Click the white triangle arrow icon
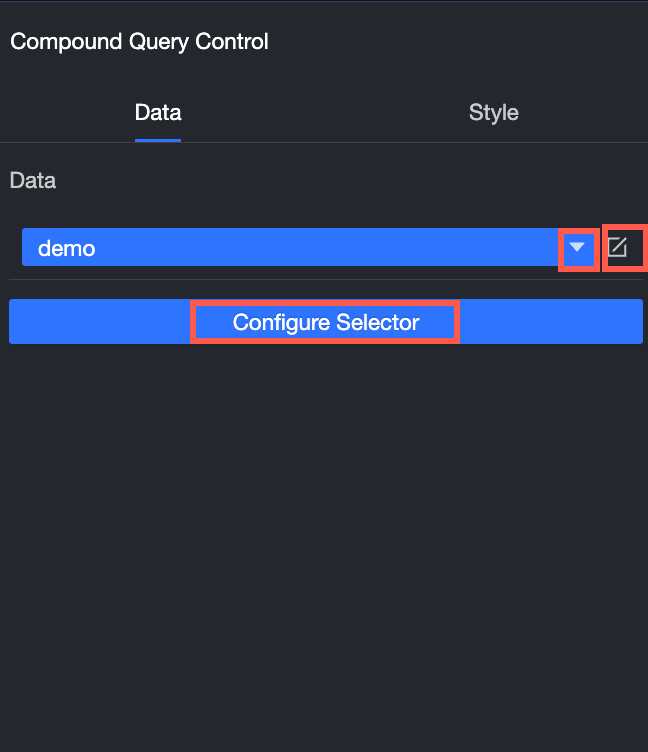 pyautogui.click(x=577, y=247)
